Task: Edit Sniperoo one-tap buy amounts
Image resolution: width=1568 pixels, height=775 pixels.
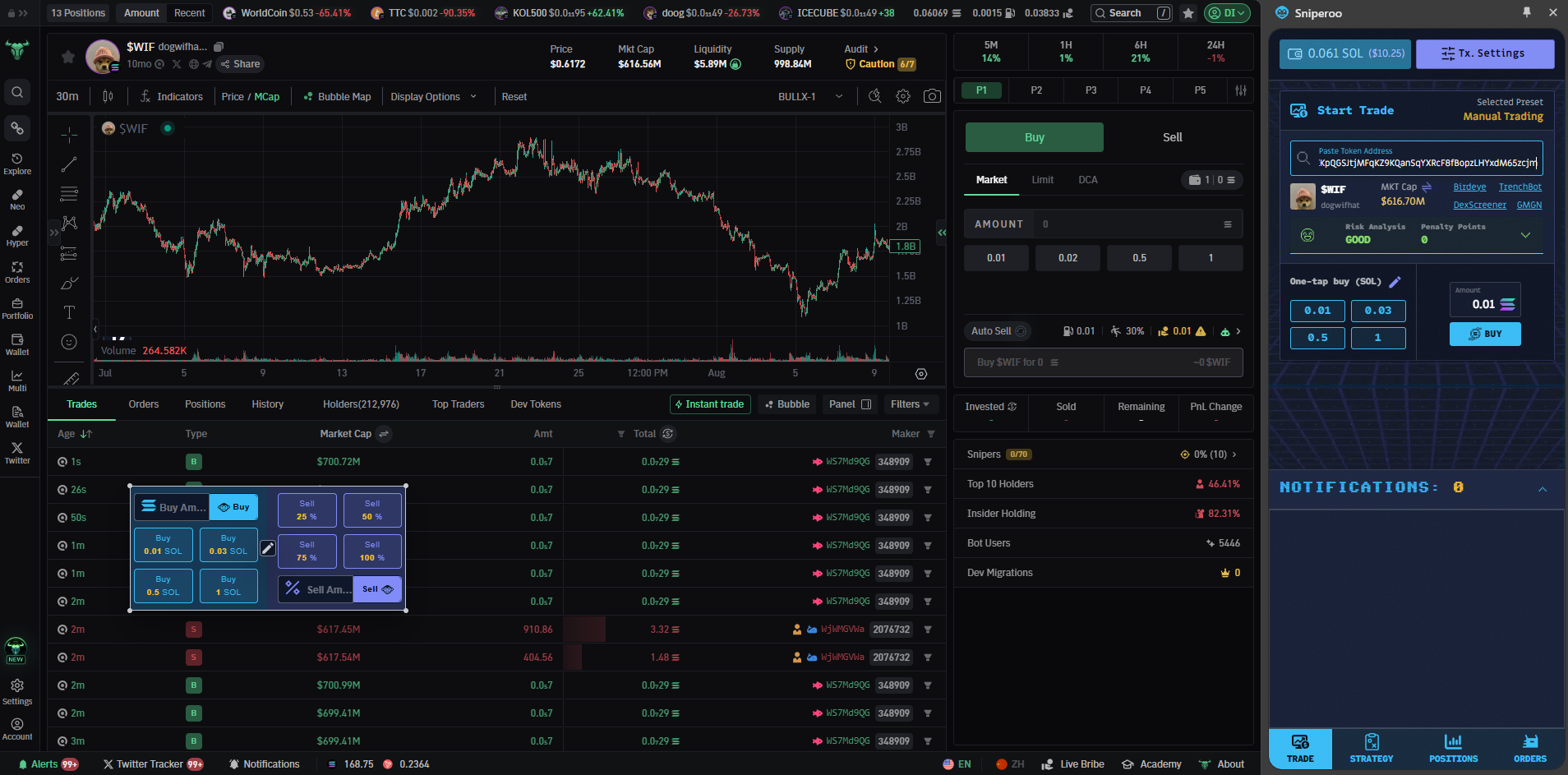Action: (1395, 282)
